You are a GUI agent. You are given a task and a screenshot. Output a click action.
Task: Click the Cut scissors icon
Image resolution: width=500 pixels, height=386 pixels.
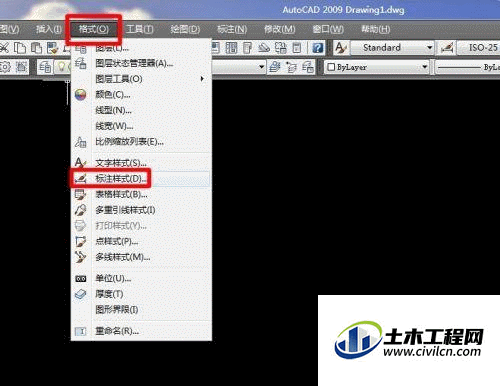(4, 48)
